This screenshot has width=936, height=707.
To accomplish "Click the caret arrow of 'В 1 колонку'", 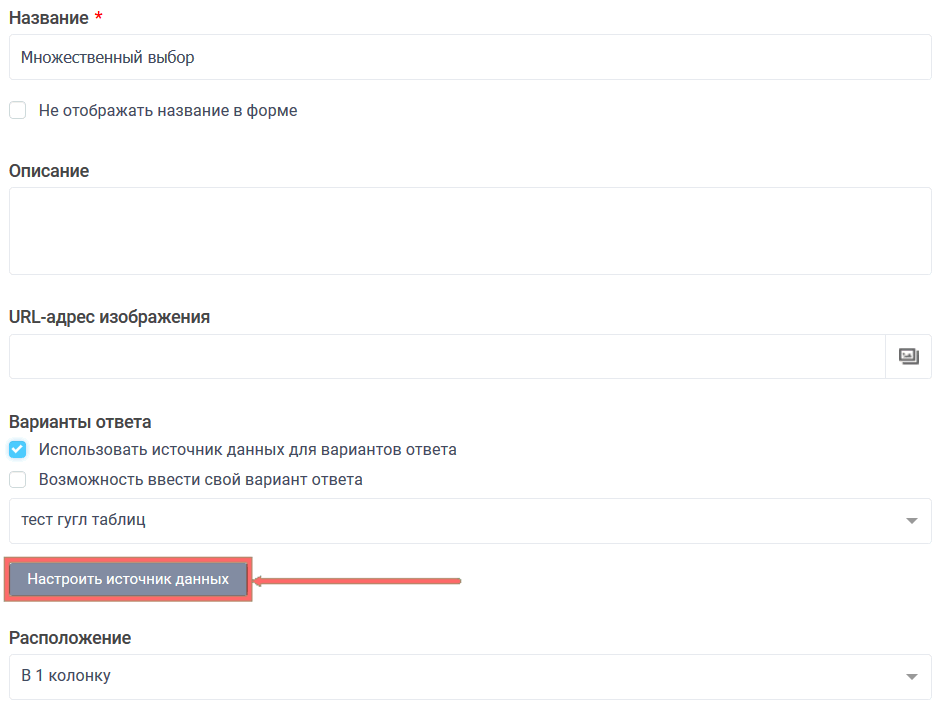I will coord(911,677).
